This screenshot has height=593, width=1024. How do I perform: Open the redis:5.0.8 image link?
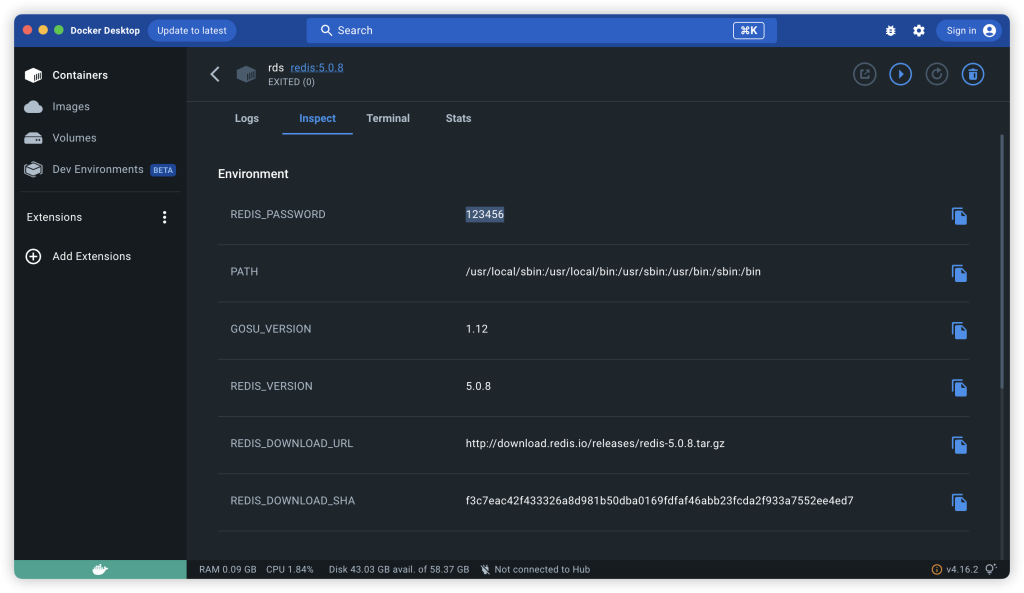pos(316,67)
